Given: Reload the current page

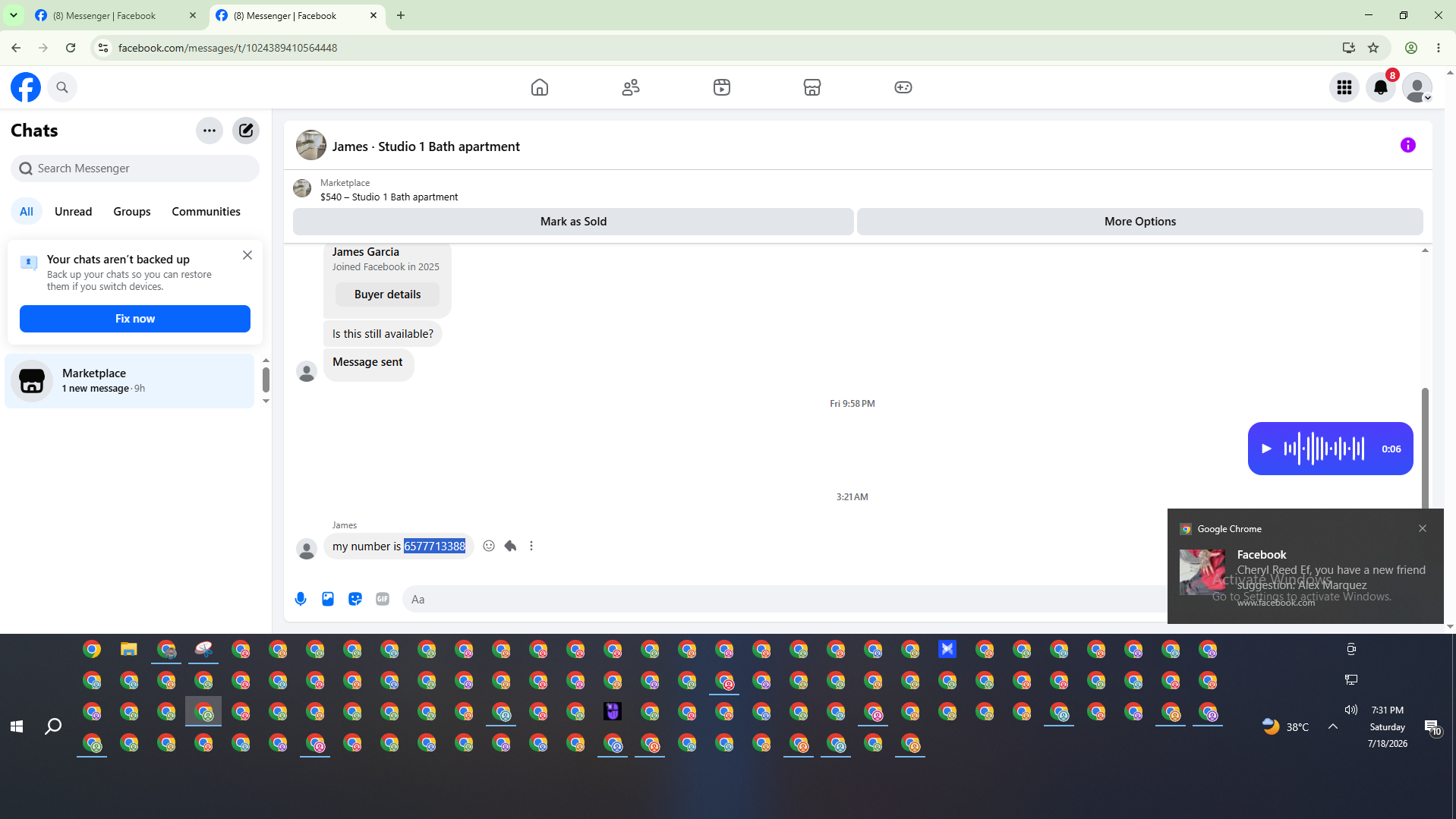Looking at the screenshot, I should (x=71, y=48).
